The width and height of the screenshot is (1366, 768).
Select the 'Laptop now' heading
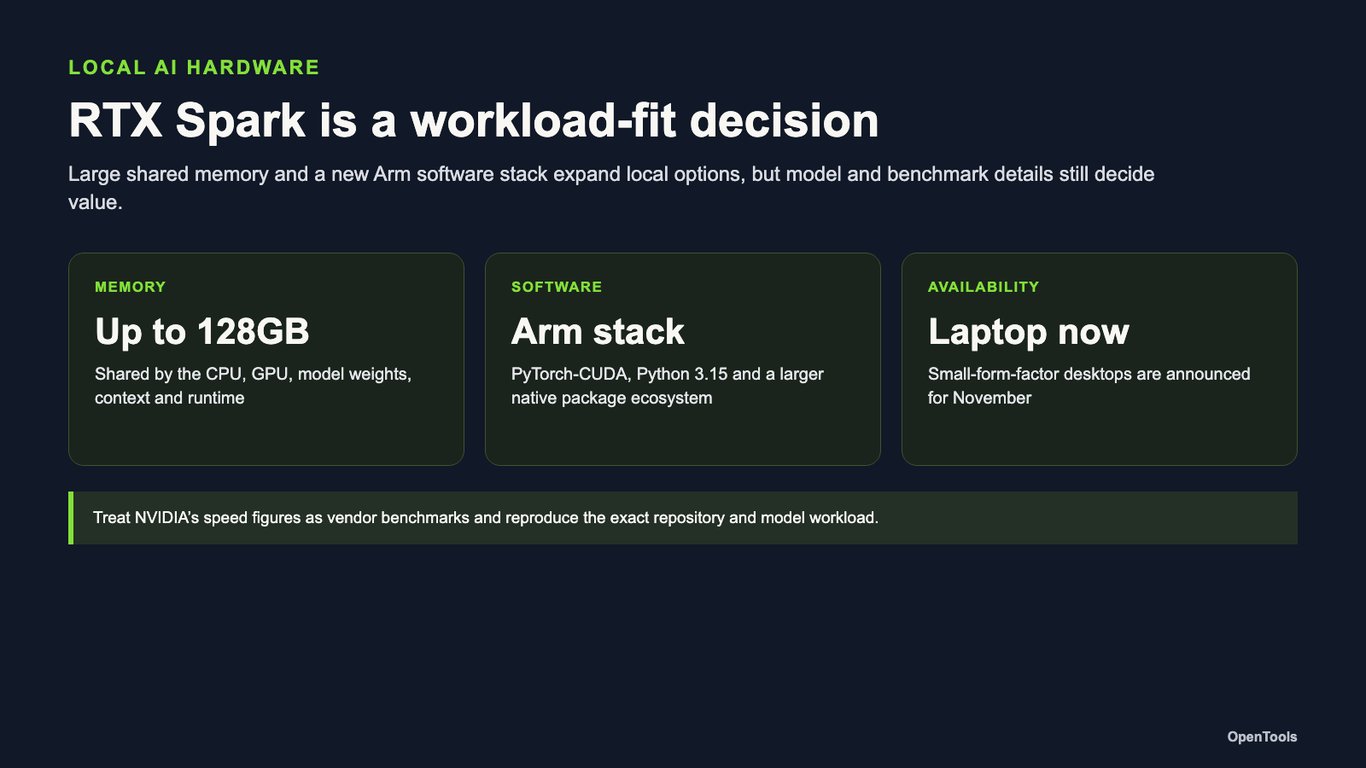[1029, 331]
